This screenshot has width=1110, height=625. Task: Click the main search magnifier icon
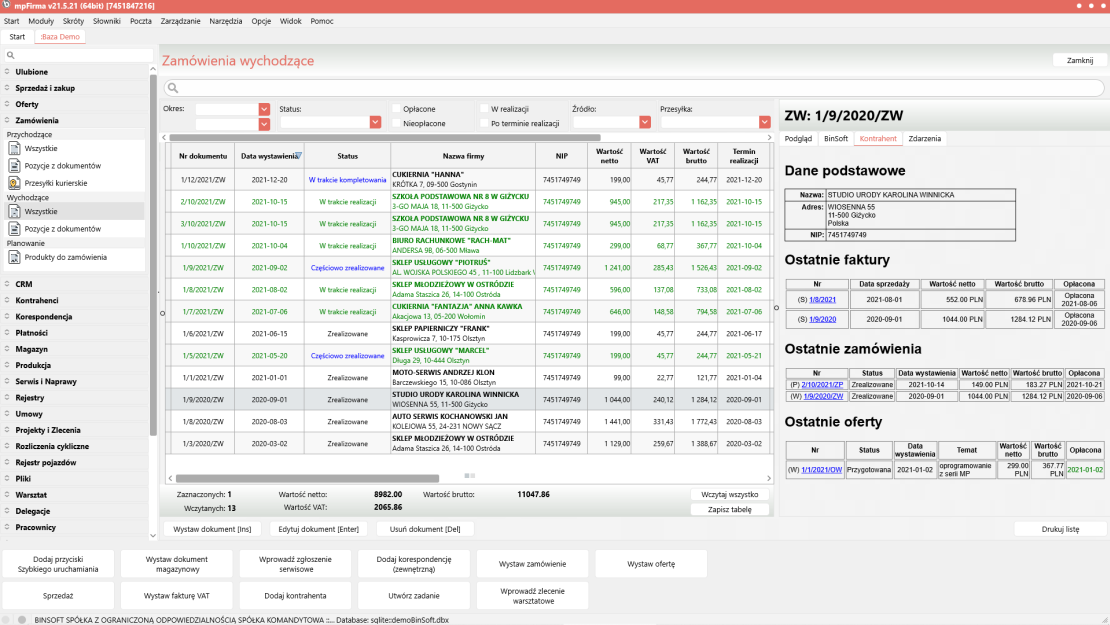(x=173, y=88)
